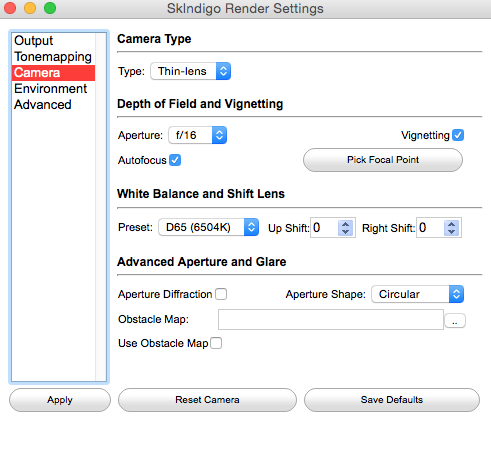The width and height of the screenshot is (491, 464).
Task: Click the Pick Focal Point button
Action: tap(383, 160)
